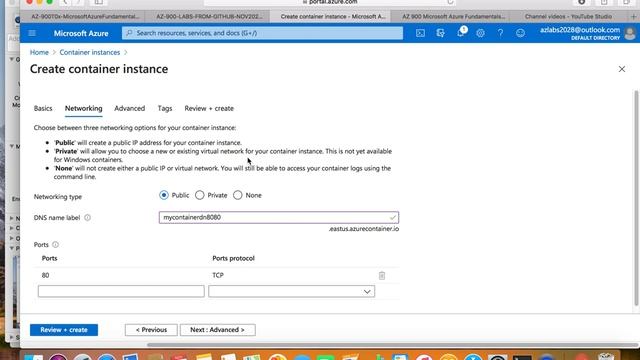Switch to the AZ 900 Microsoft Azure Fundamentals tab

[x=453, y=17]
